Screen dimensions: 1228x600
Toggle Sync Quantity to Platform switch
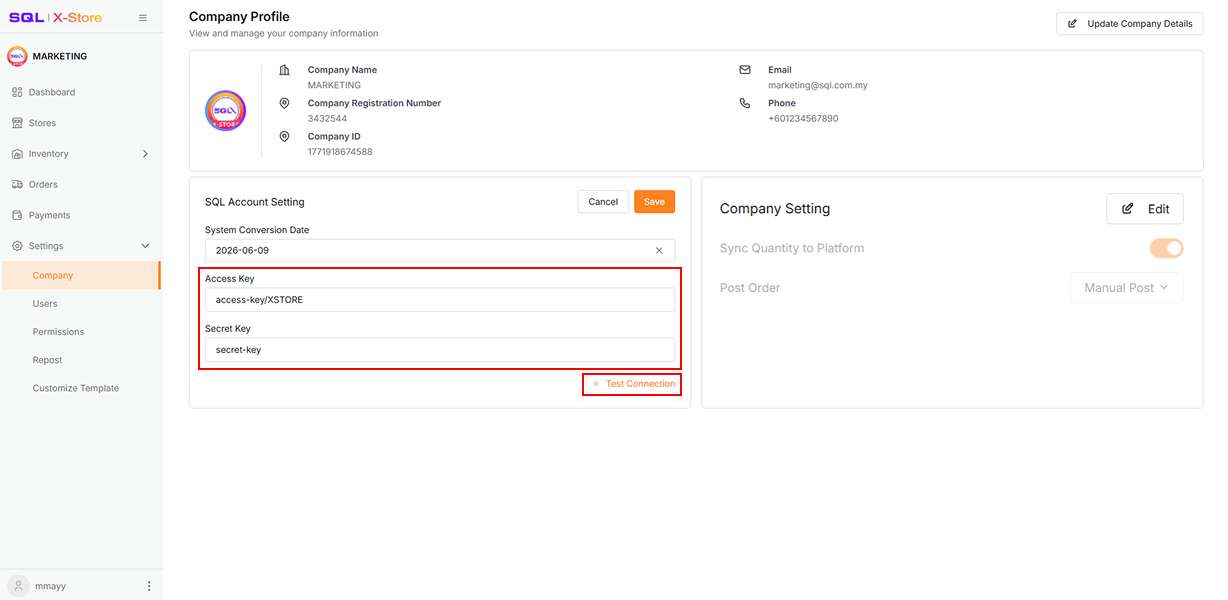pyautogui.click(x=1167, y=248)
